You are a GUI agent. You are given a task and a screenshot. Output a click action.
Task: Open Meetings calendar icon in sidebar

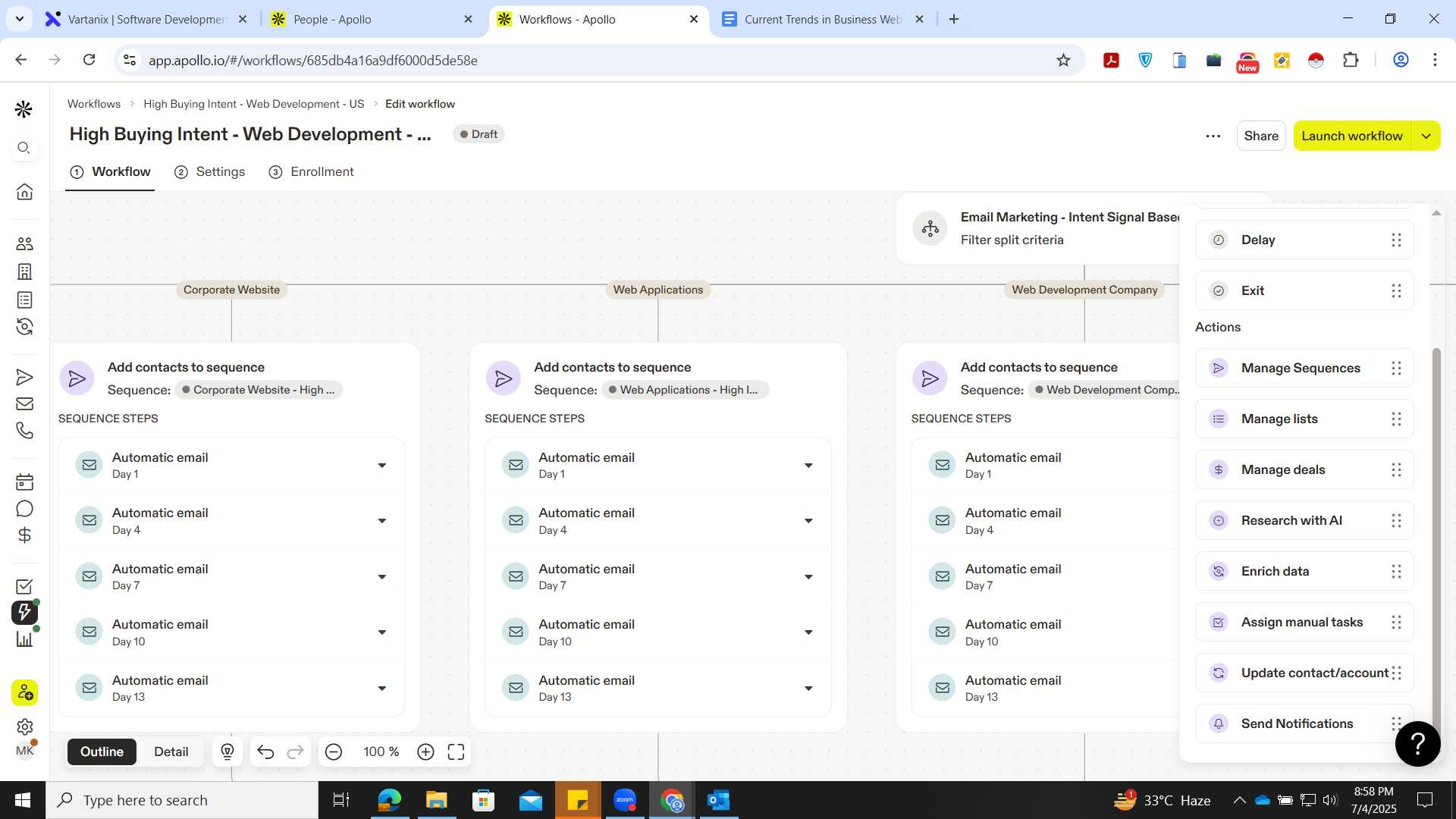tap(24, 482)
